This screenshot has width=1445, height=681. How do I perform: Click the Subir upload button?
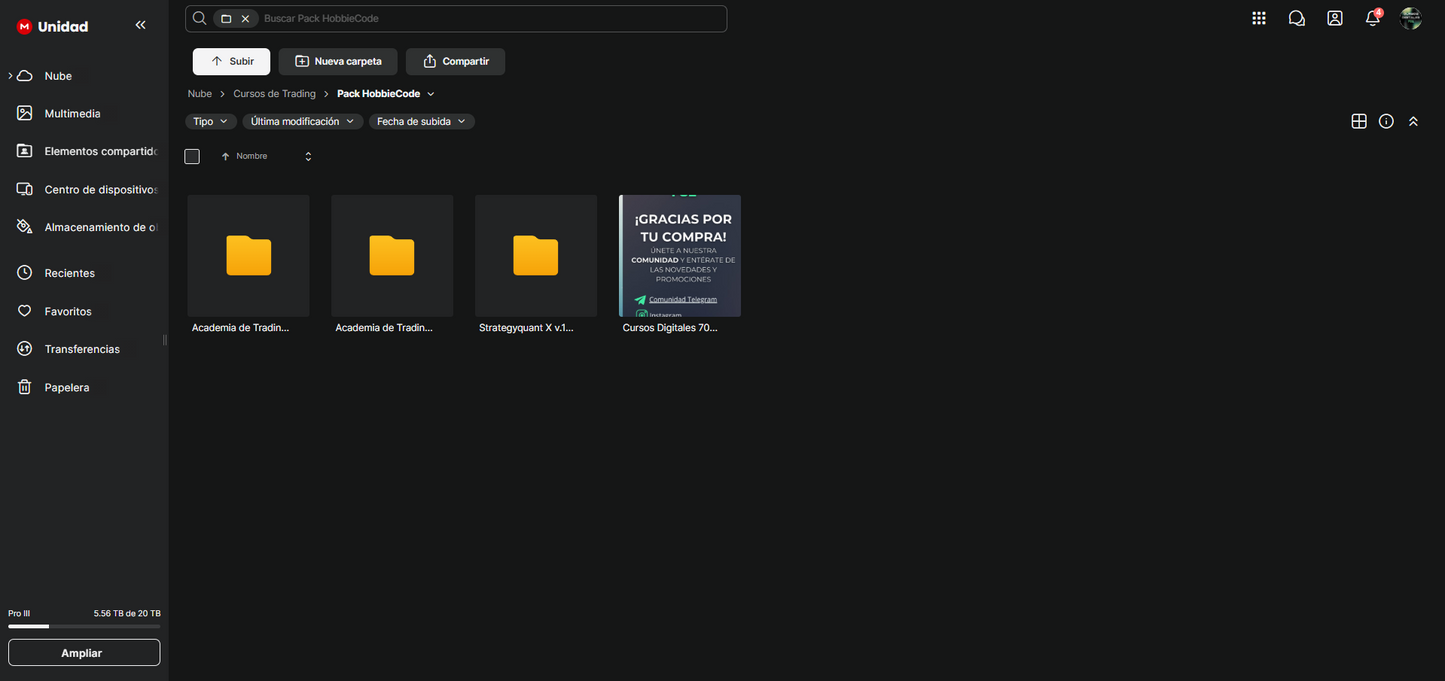pos(231,61)
